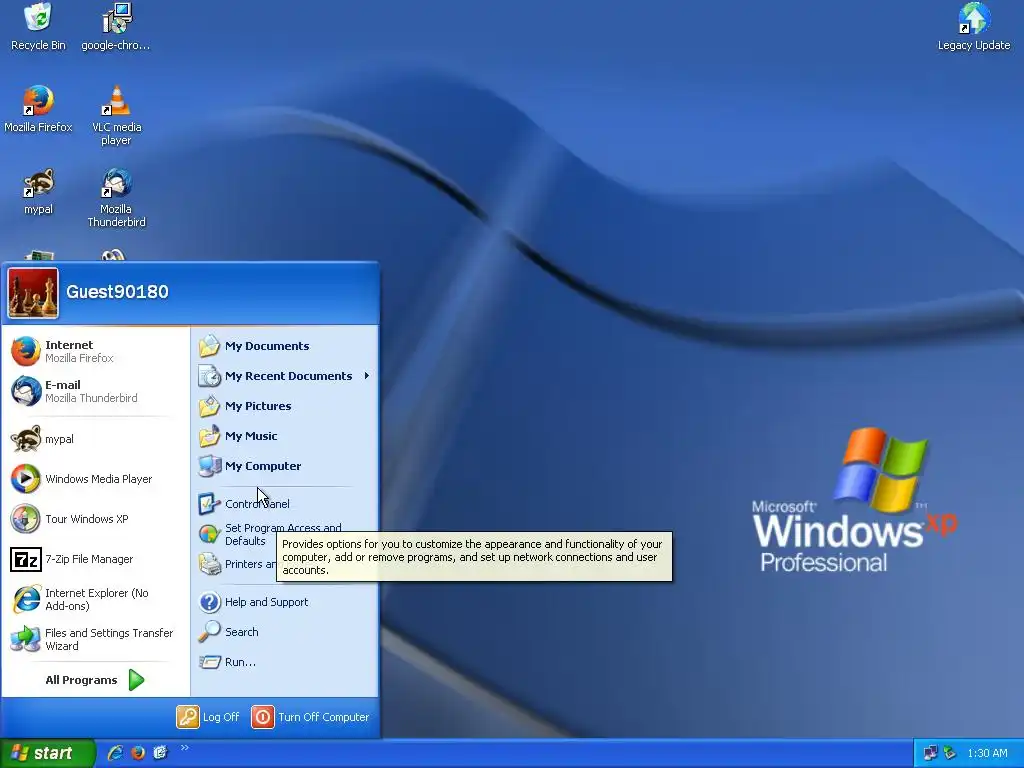Open My Pictures folder

[284, 406]
